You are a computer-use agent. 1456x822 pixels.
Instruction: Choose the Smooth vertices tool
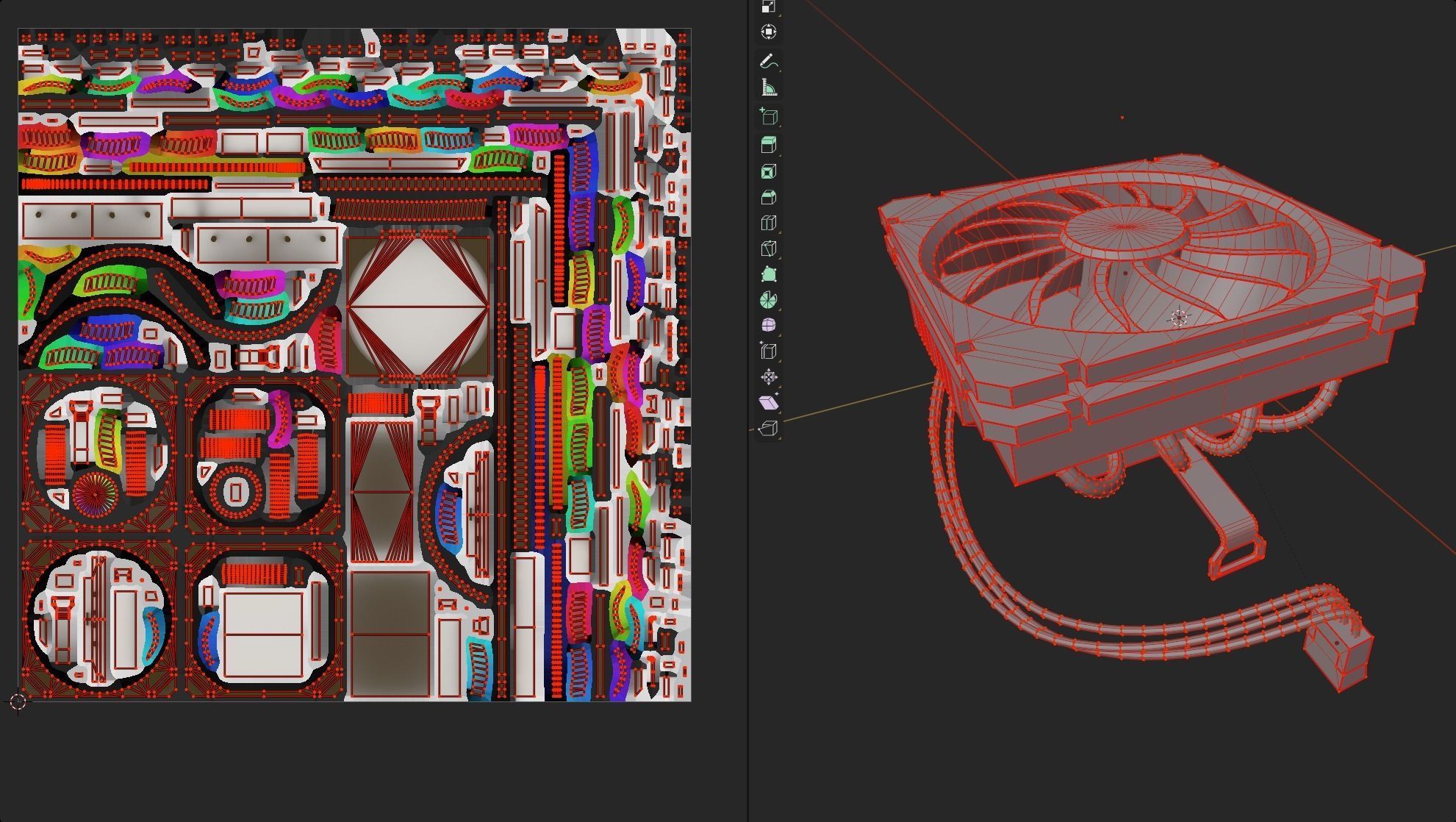[768, 325]
